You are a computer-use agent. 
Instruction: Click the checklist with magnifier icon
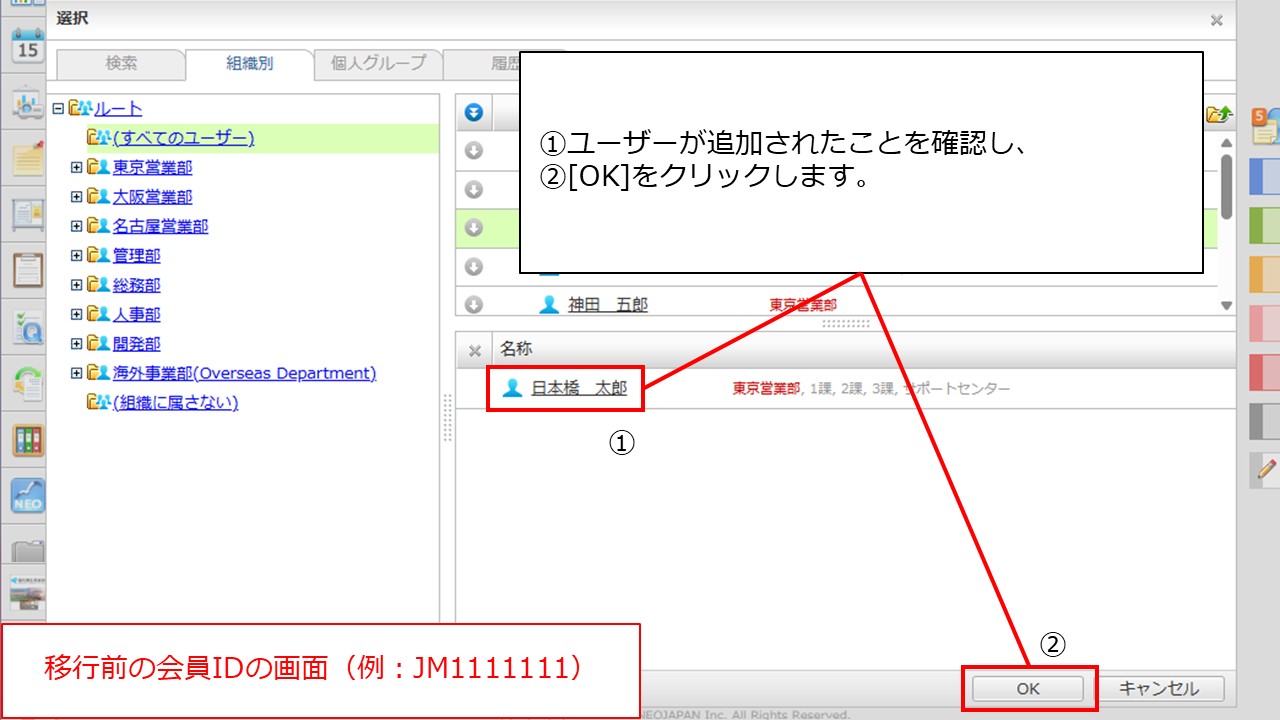click(x=27, y=327)
